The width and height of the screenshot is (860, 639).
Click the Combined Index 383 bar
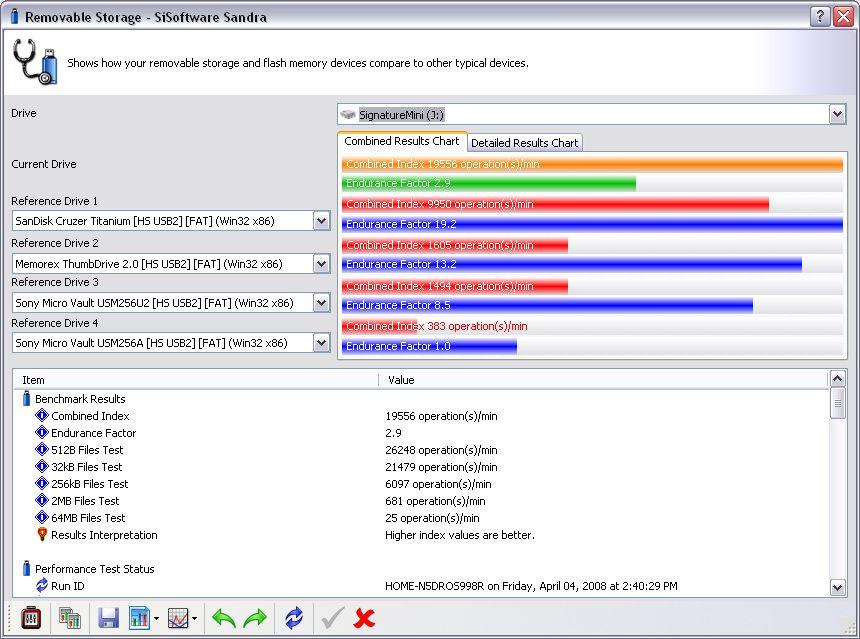click(380, 326)
